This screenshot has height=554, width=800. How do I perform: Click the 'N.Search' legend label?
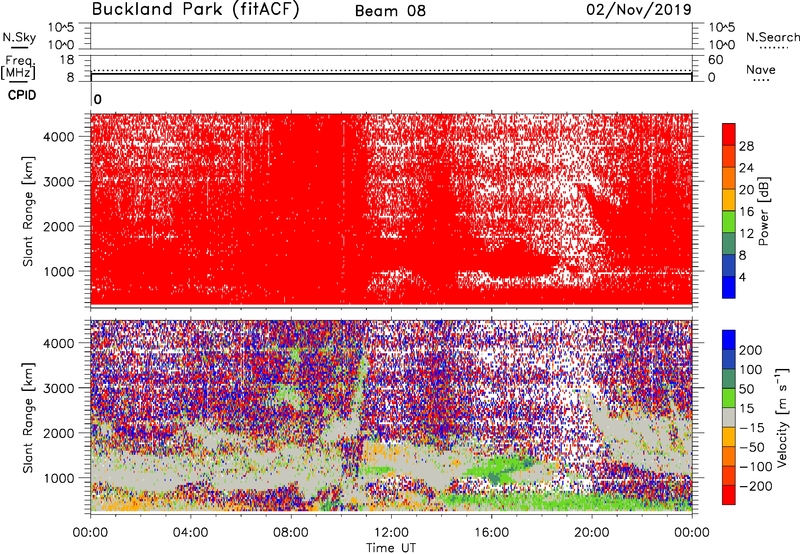click(772, 37)
